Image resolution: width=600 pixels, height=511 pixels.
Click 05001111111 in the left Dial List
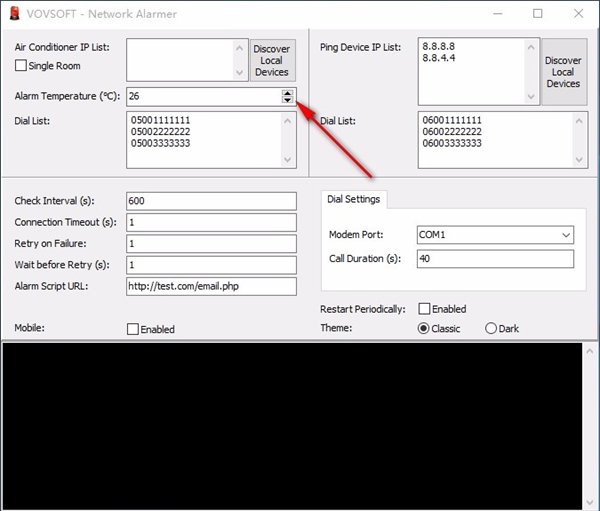click(x=160, y=120)
